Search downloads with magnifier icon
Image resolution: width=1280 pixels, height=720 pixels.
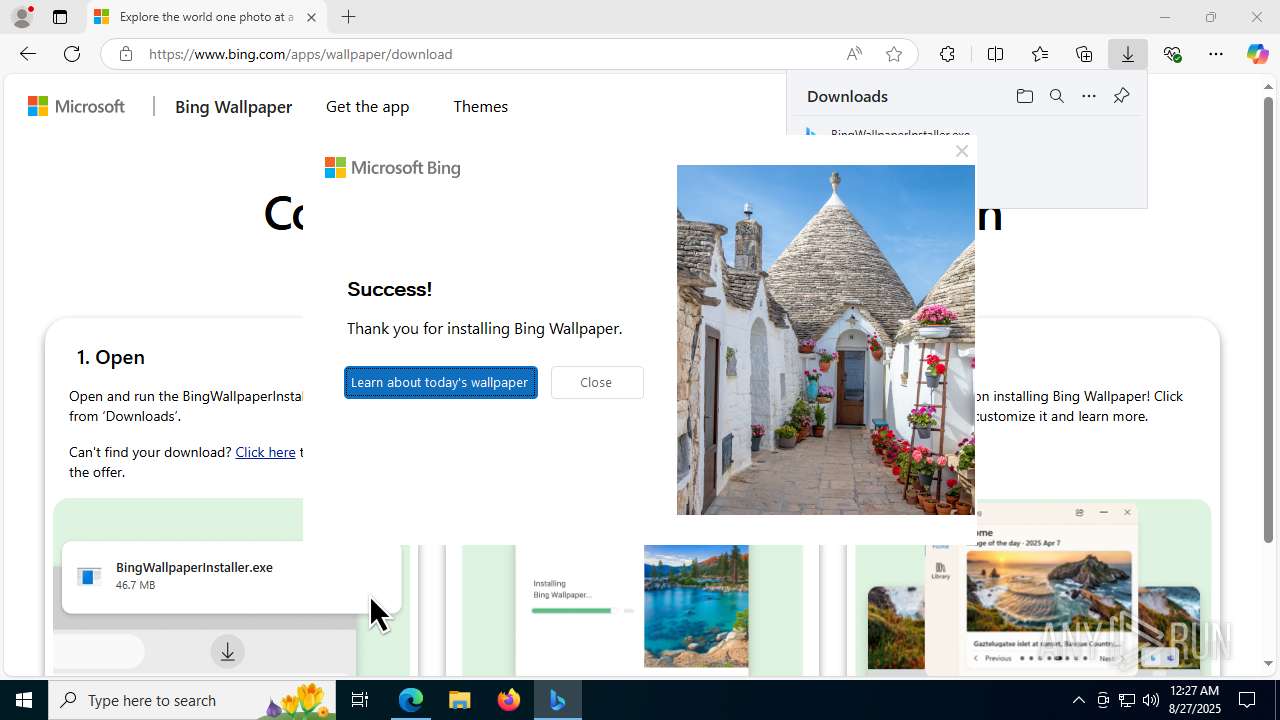click(x=1056, y=96)
